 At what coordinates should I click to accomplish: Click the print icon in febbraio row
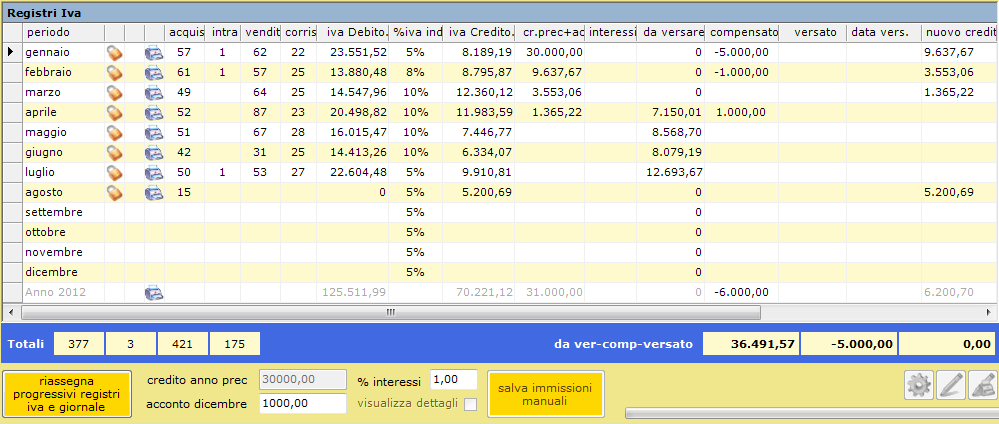(x=153, y=72)
